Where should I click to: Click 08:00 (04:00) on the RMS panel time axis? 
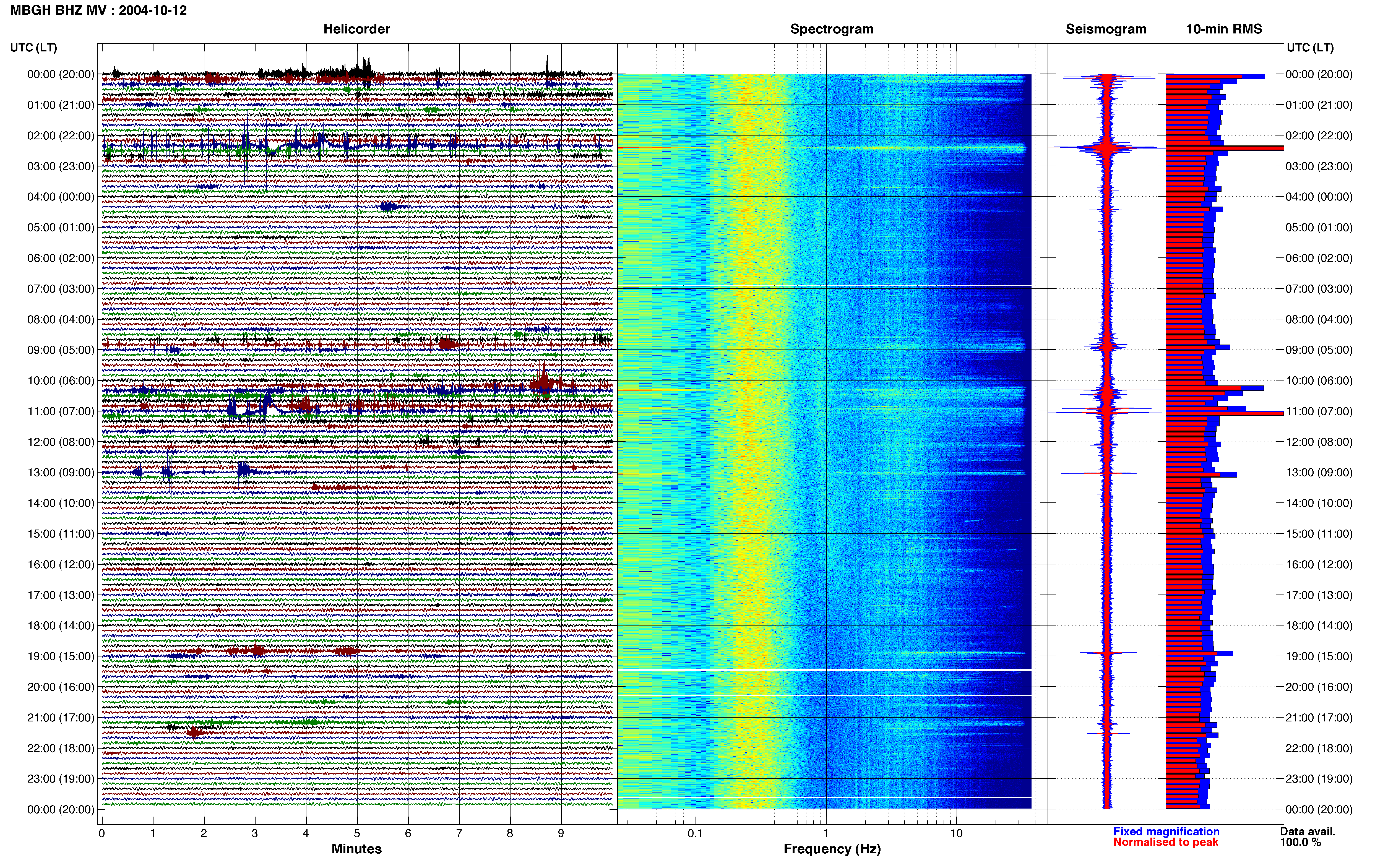point(1319,319)
